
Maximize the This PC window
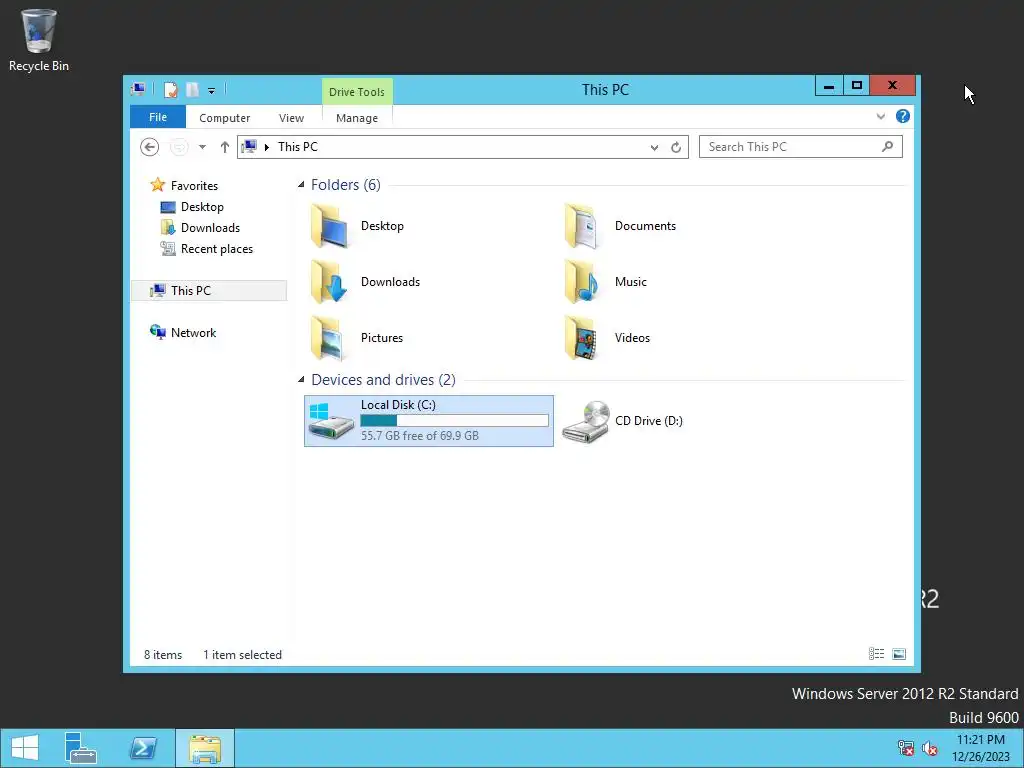point(857,86)
